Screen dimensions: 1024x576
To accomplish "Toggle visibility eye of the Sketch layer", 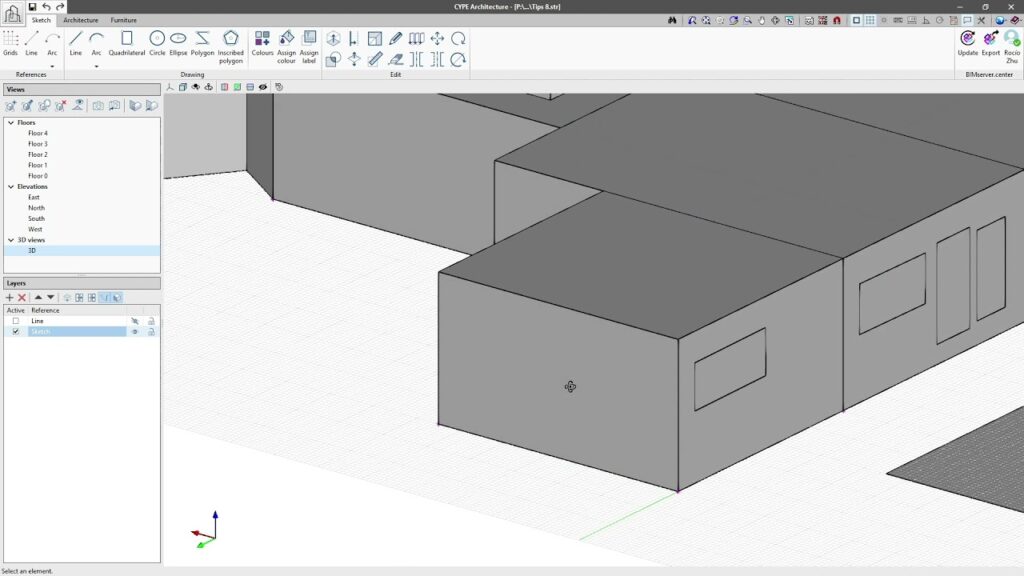I will pyautogui.click(x=135, y=331).
